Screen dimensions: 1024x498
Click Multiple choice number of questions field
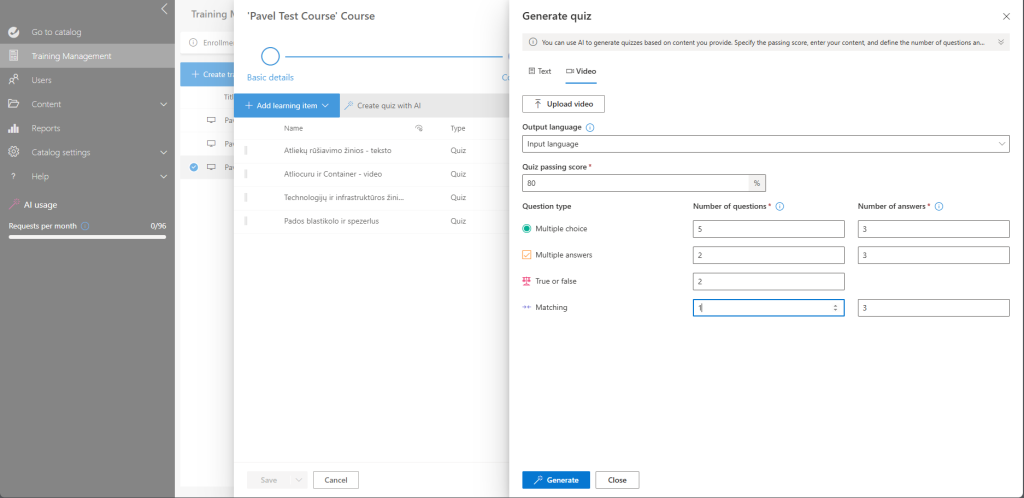coord(769,229)
